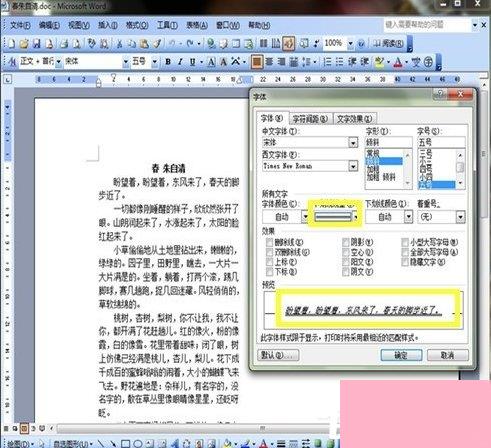Image resolution: width=491 pixels, height=448 pixels.
Task: Click the Word Help question icon
Action: point(361,44)
